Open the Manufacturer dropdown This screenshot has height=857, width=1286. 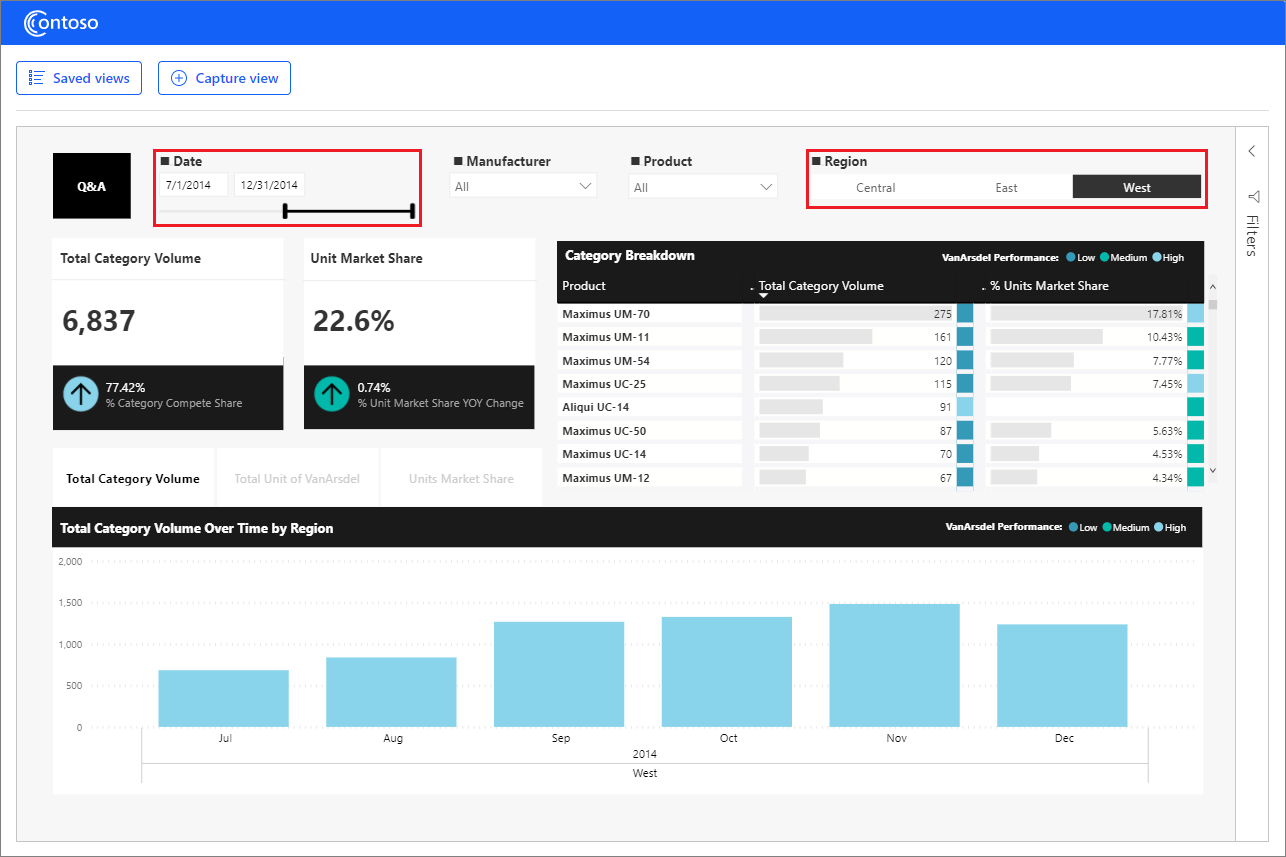click(522, 185)
